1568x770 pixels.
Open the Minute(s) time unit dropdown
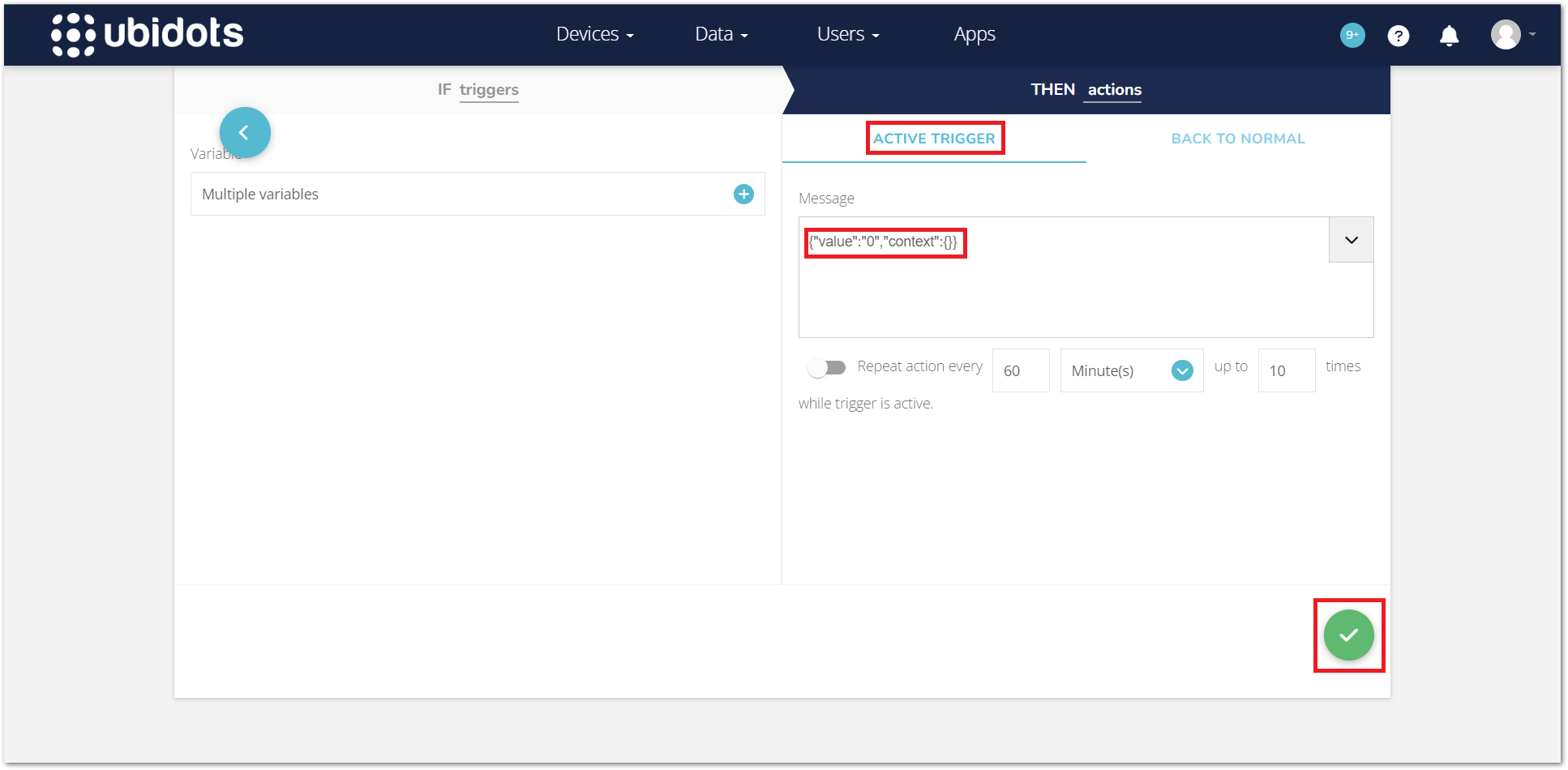click(x=1131, y=371)
